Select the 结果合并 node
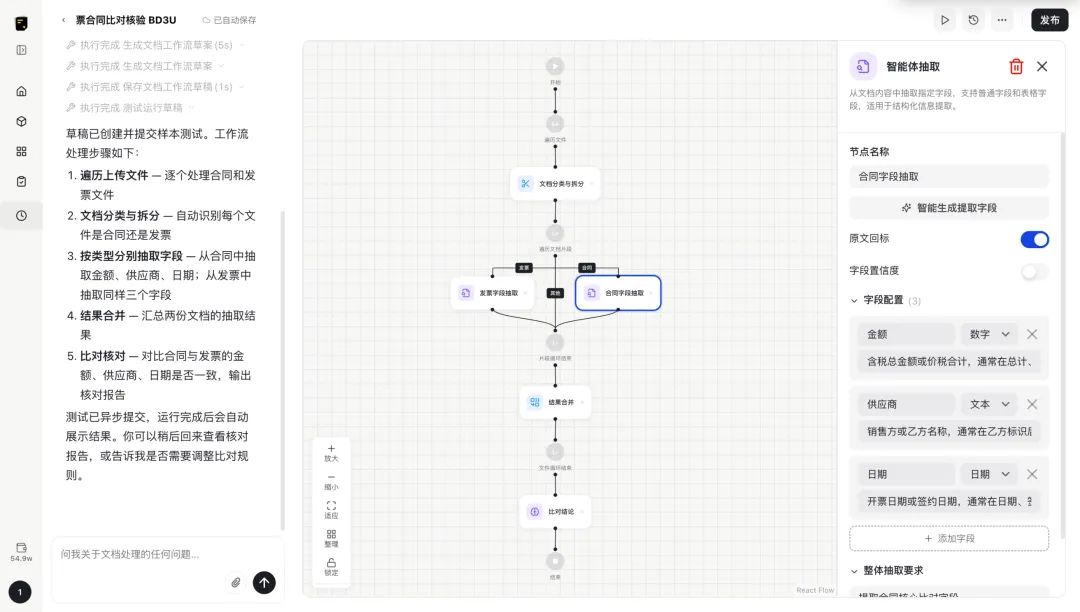Screen dimensions: 1080x612 555,402
